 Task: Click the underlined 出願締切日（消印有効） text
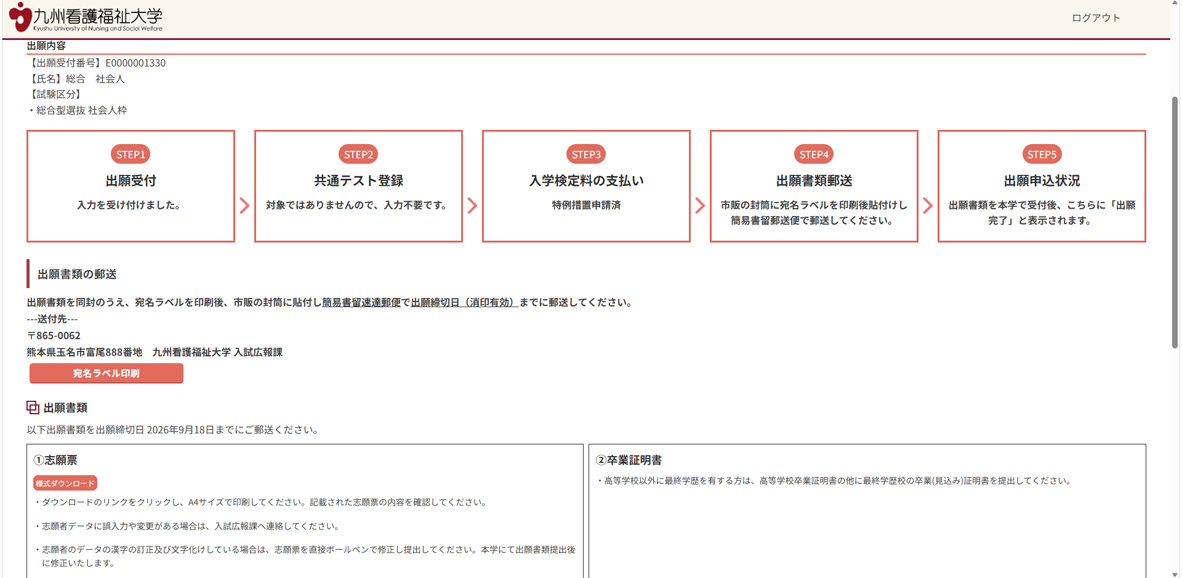[464, 304]
